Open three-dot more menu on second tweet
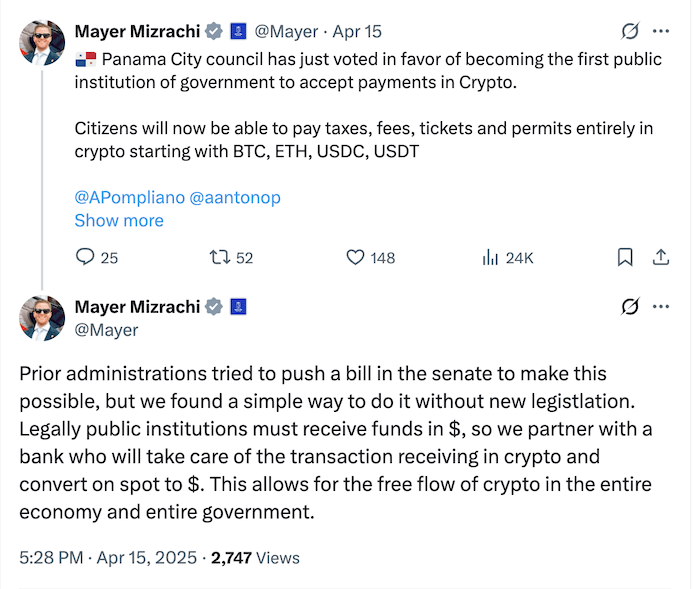 (x=661, y=306)
